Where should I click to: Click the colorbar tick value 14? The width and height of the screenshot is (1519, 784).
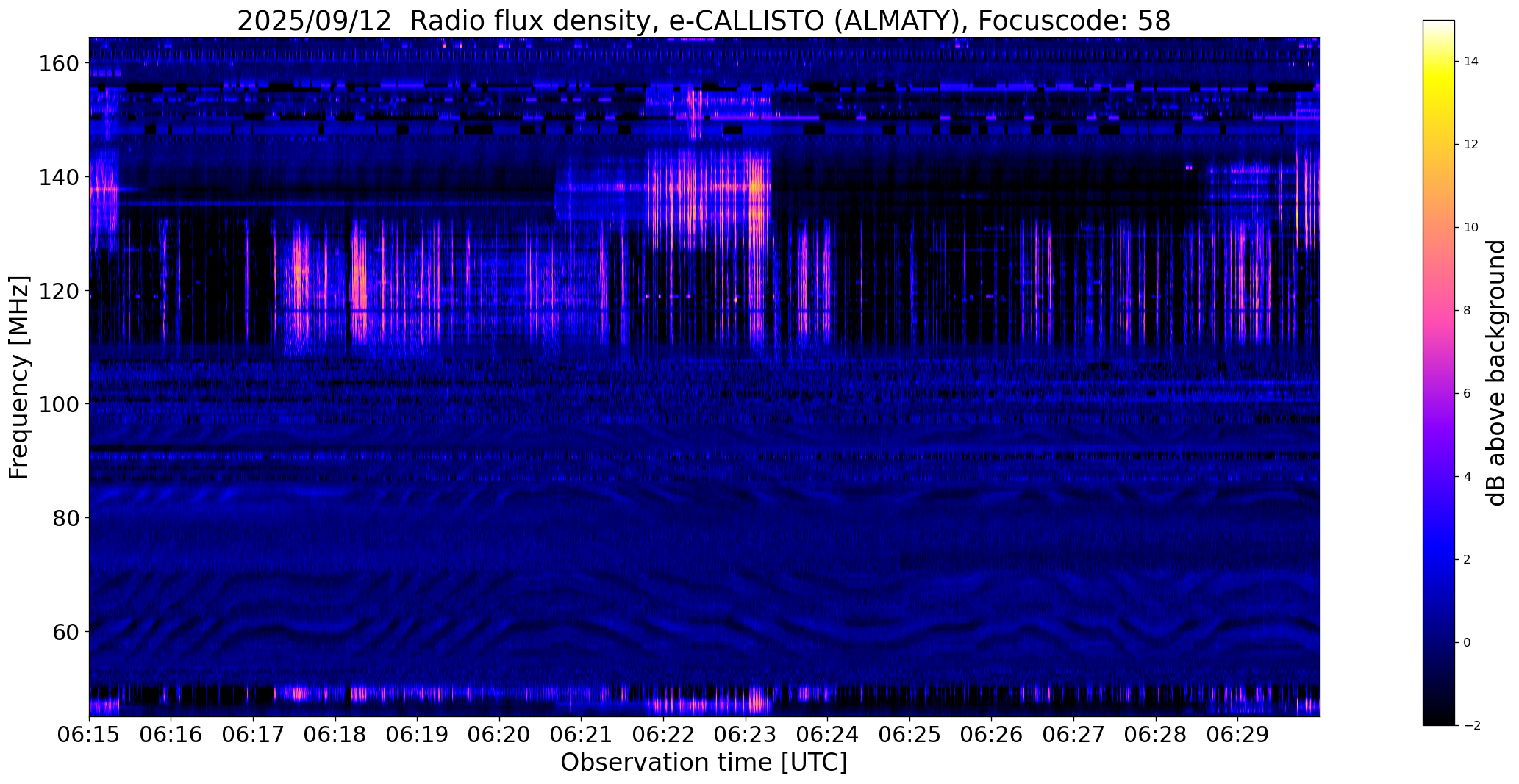click(1471, 61)
